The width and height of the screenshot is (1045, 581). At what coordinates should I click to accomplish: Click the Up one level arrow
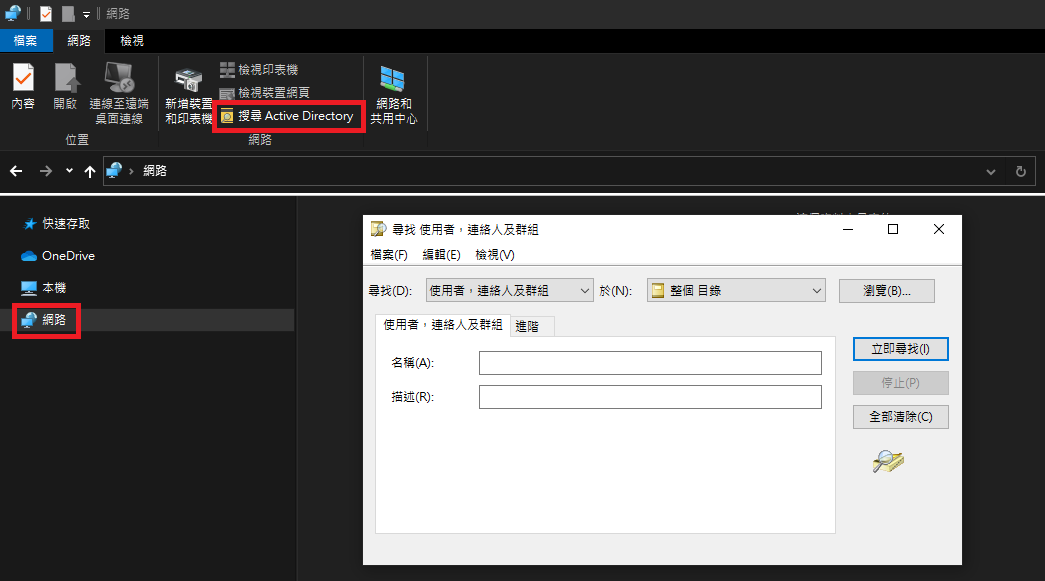tap(90, 171)
